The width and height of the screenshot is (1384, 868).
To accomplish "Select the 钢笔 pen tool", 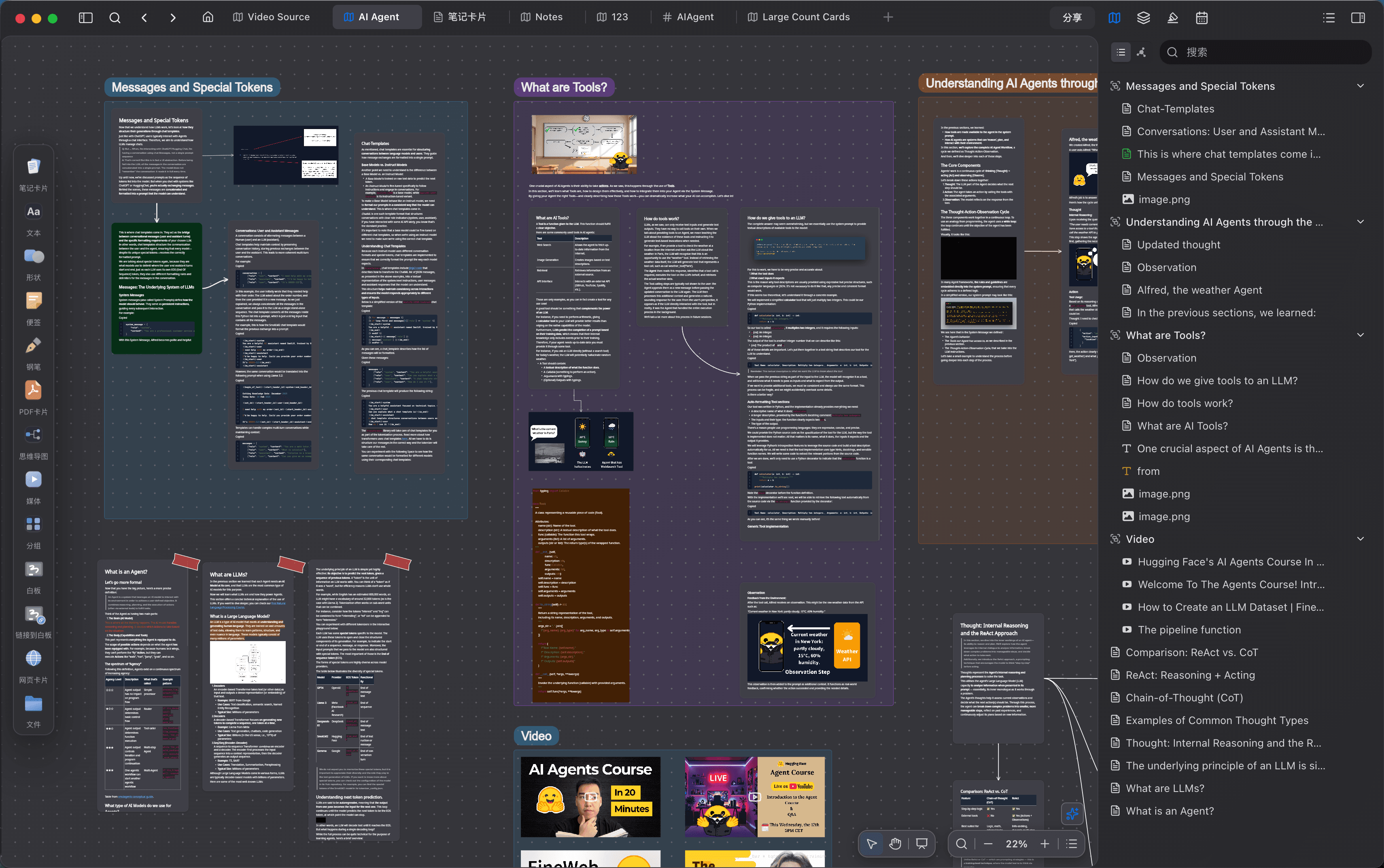I will pos(33,353).
